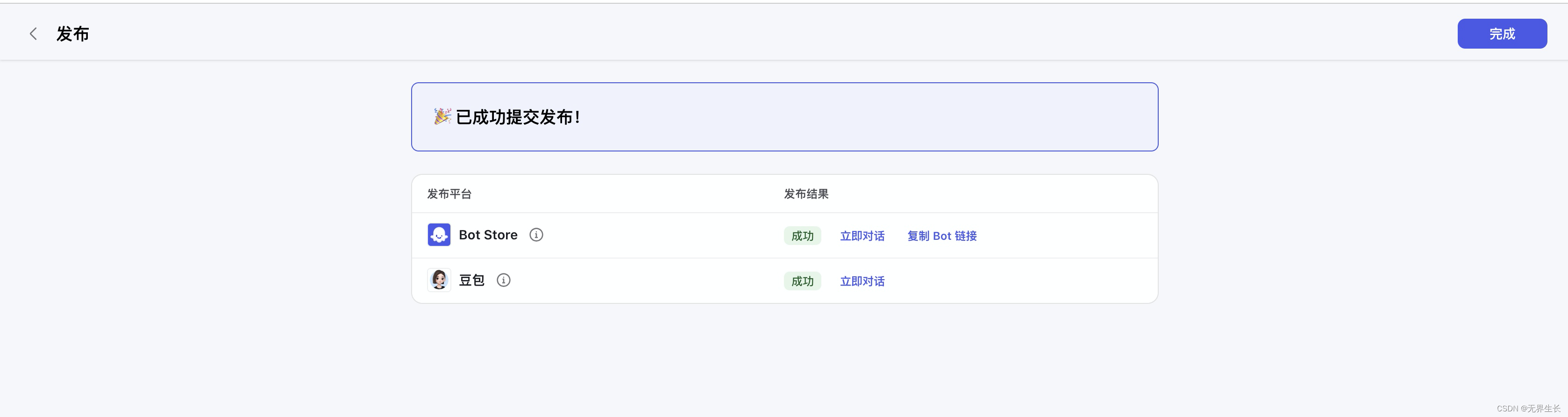Open the info icon next to 豆包
This screenshot has height=417, width=1568.
tap(503, 280)
